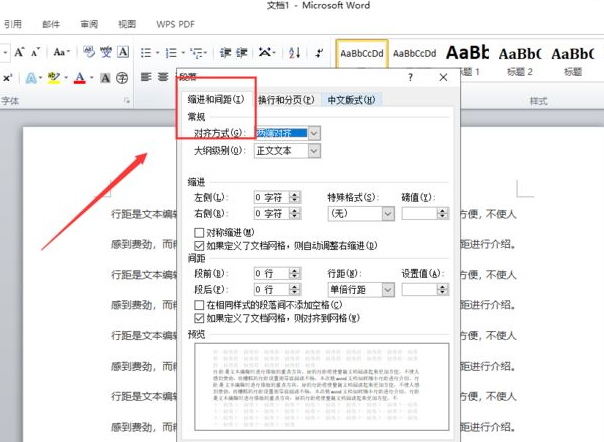Click the center align paragraph icon

(161, 77)
